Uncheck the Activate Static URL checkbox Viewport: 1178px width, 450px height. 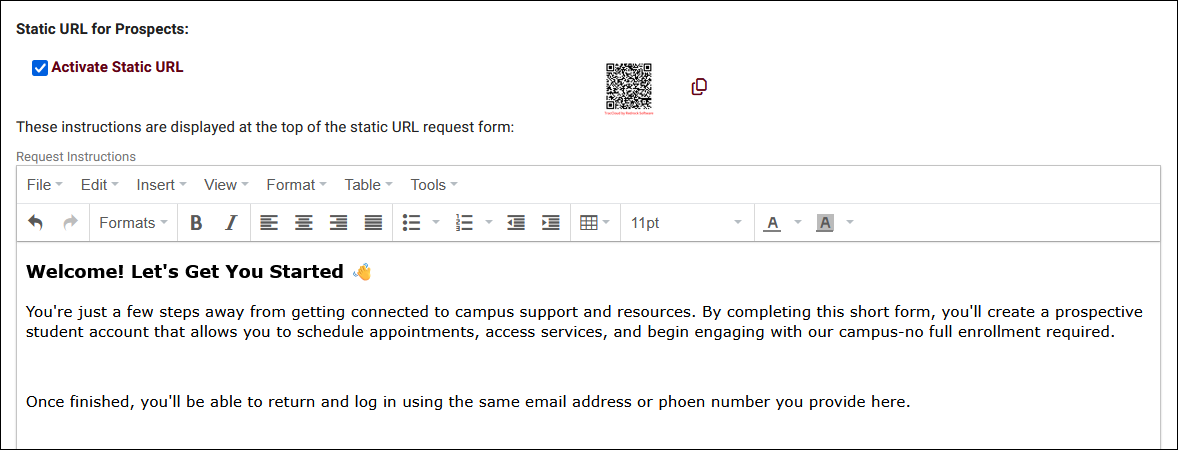point(40,68)
